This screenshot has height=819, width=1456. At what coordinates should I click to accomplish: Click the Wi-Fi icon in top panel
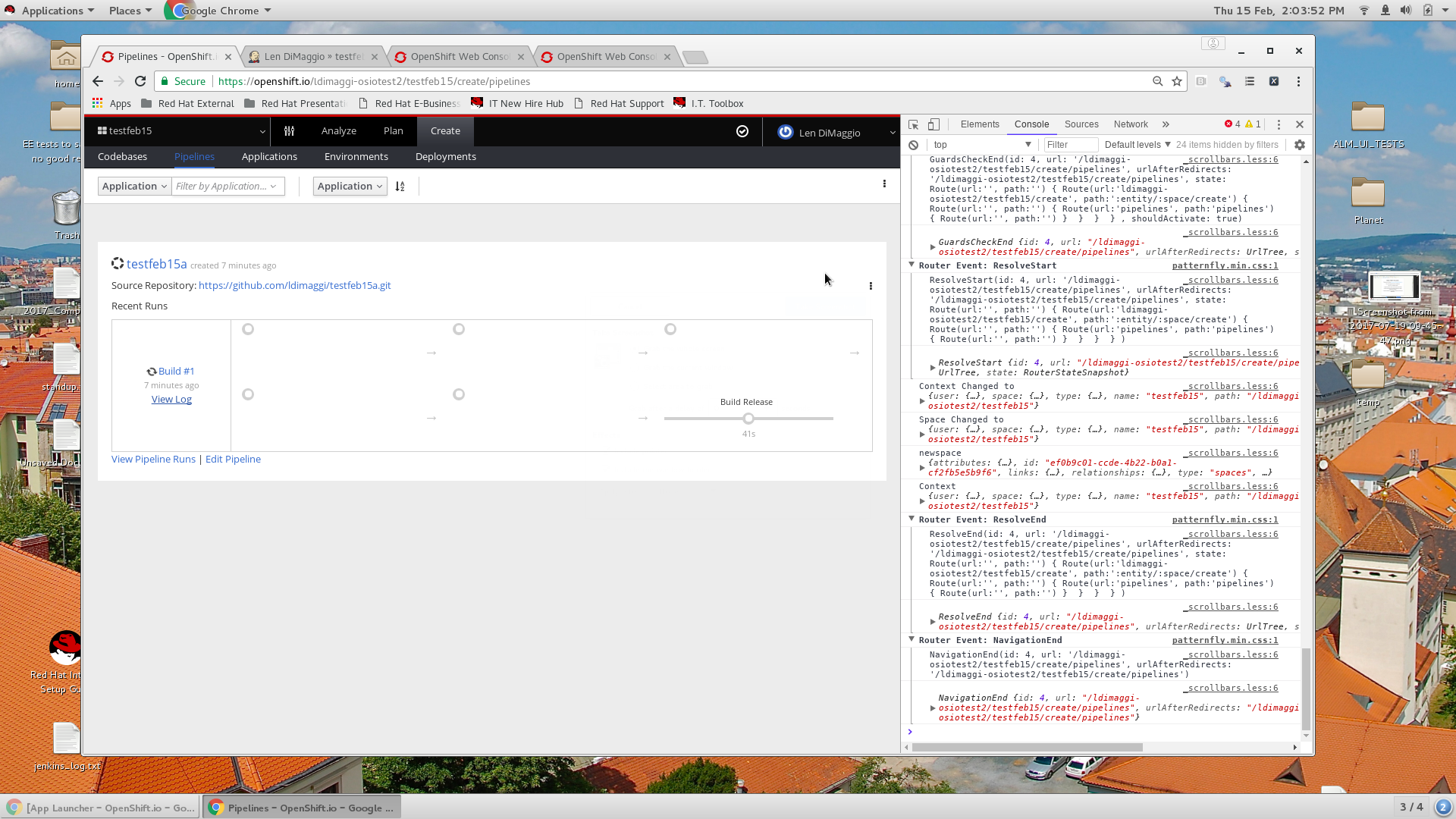click(x=1363, y=11)
